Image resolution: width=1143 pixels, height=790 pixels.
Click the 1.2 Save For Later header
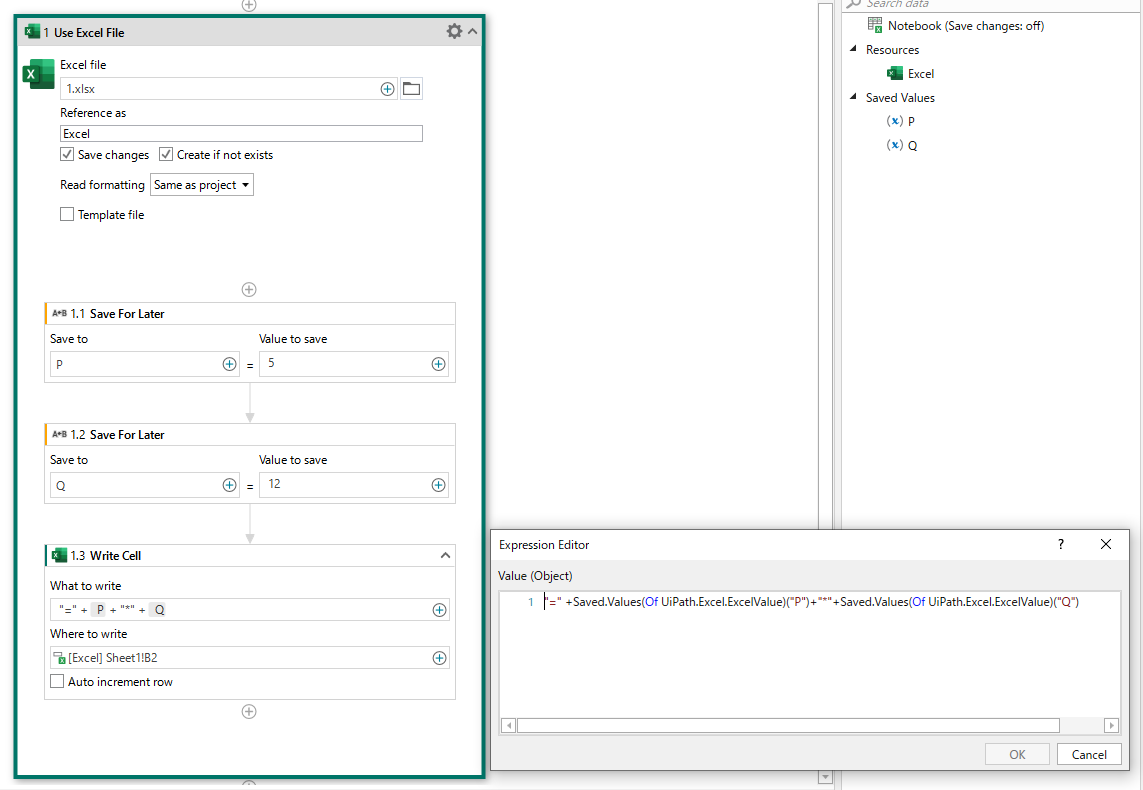click(250, 434)
